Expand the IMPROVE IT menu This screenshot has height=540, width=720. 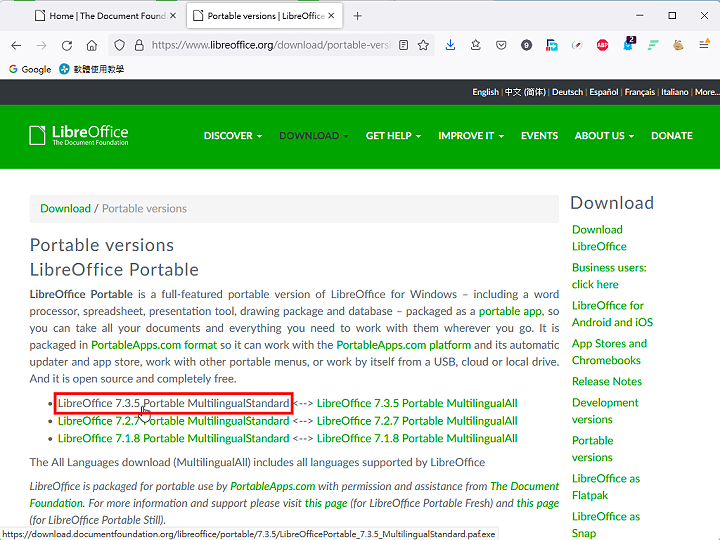pos(471,136)
